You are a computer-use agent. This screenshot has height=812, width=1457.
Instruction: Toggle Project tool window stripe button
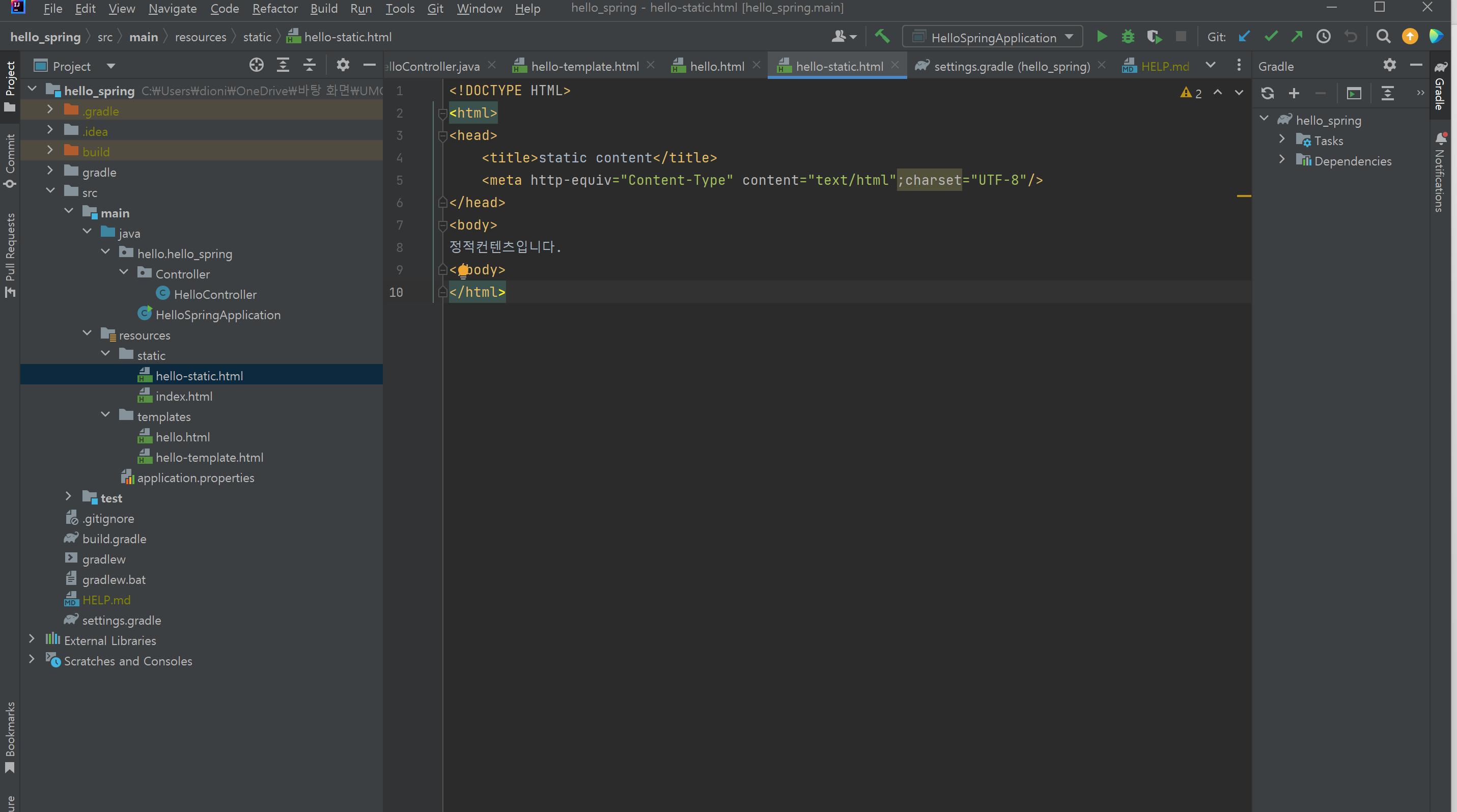10,86
